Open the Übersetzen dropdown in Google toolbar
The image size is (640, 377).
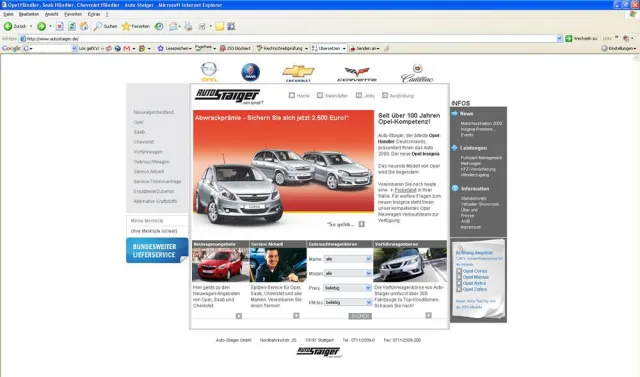click(x=344, y=49)
